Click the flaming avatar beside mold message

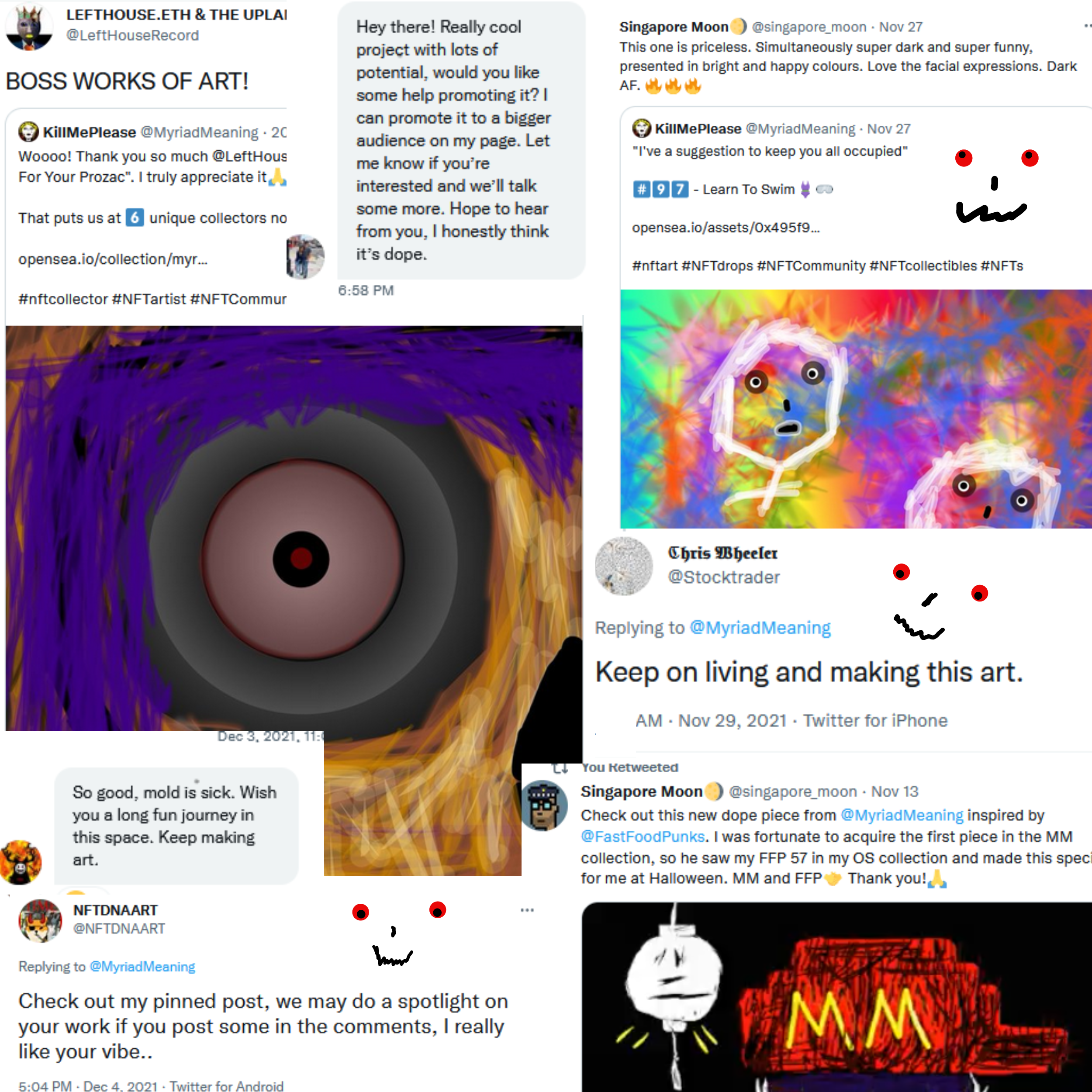[21, 862]
